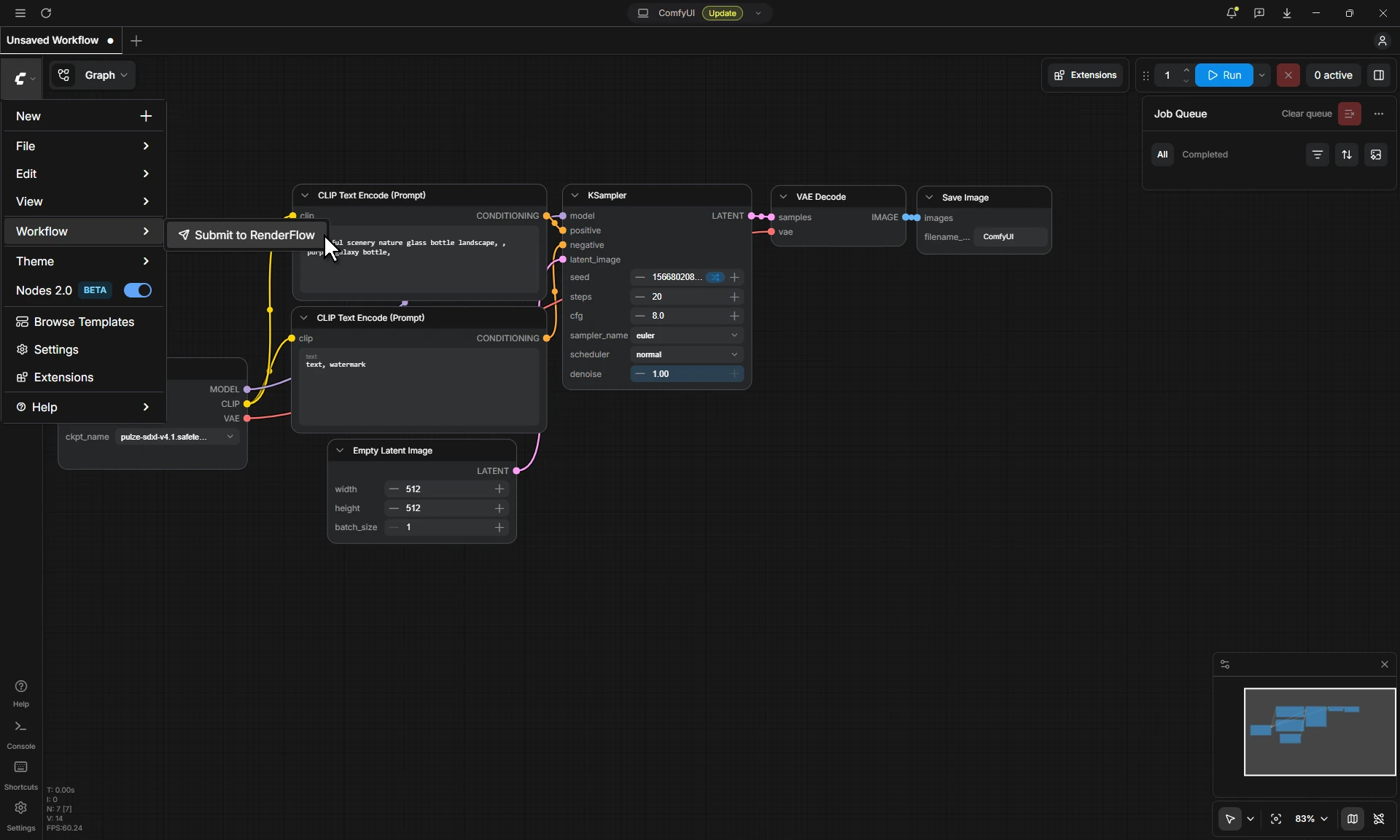Image resolution: width=1400 pixels, height=840 pixels.
Task: Open the zoom percentage 83% dropdown
Action: [x=1311, y=819]
